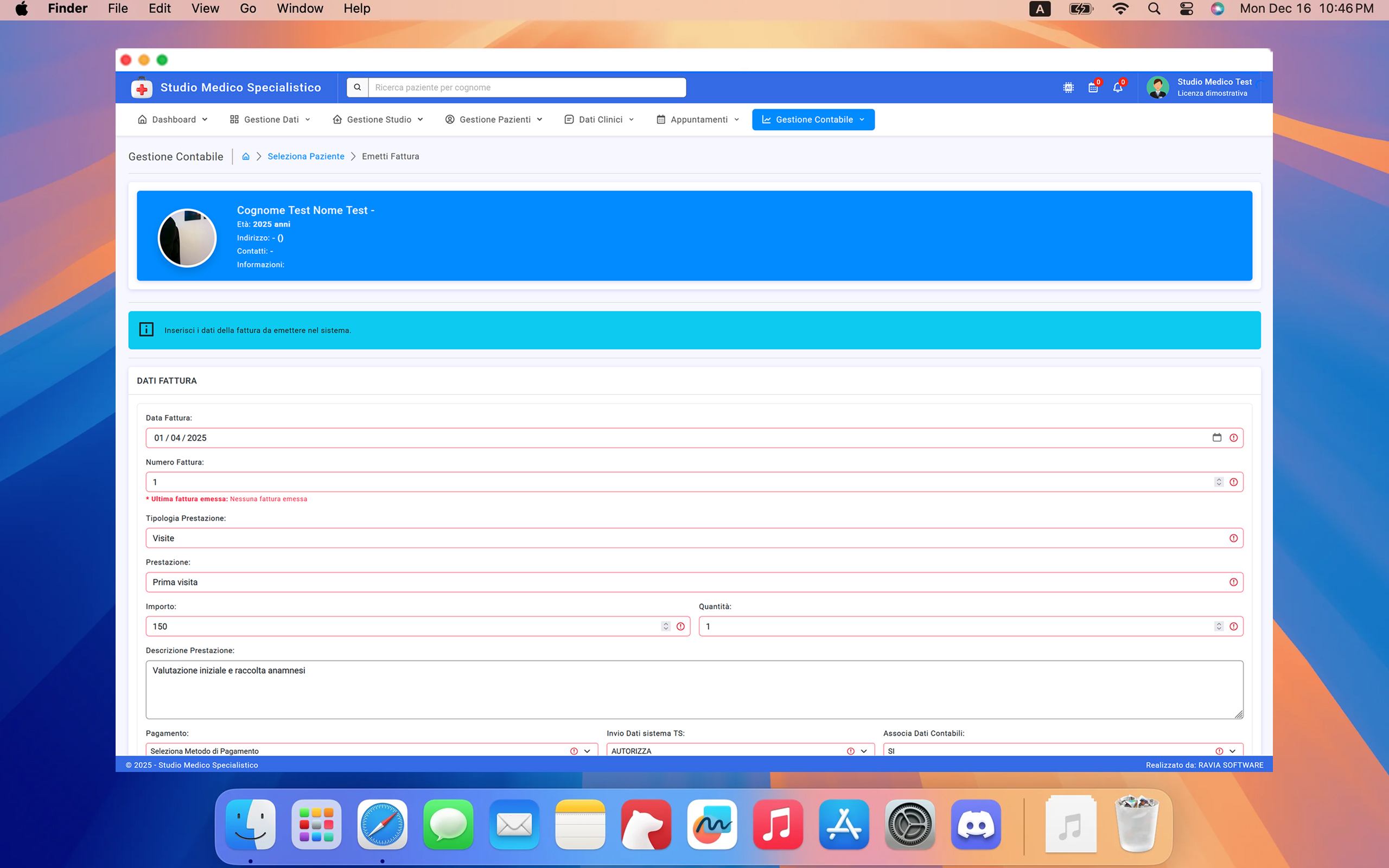
Task: Click the RAVIA SOFTWARE footer credit
Action: point(1231,765)
